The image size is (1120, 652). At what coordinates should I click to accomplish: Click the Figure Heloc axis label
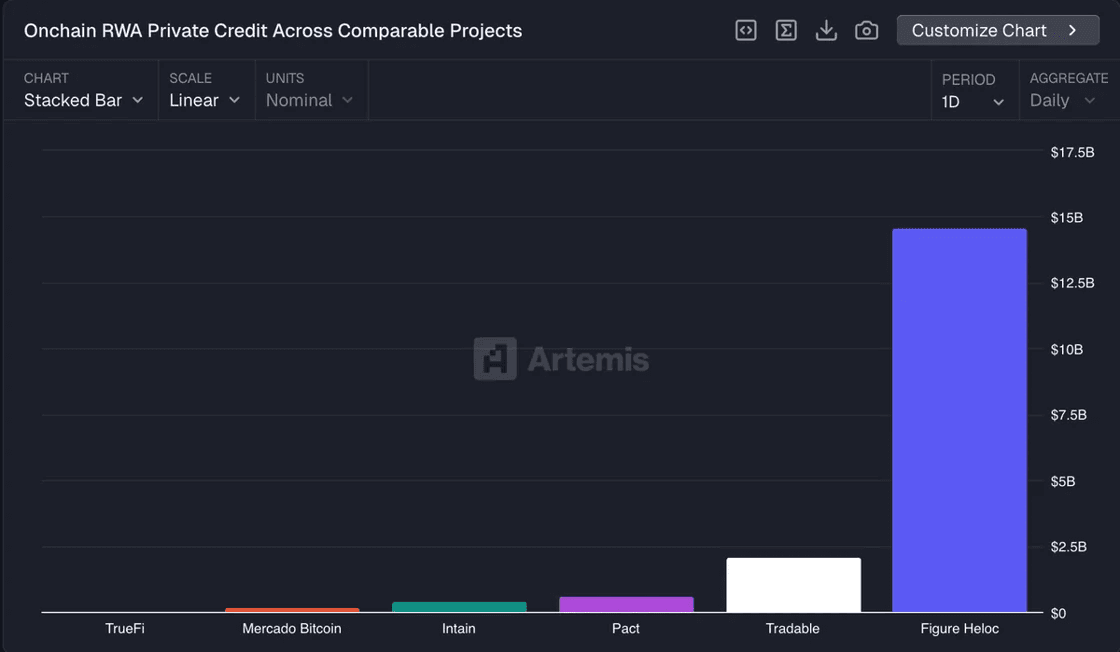click(x=959, y=628)
